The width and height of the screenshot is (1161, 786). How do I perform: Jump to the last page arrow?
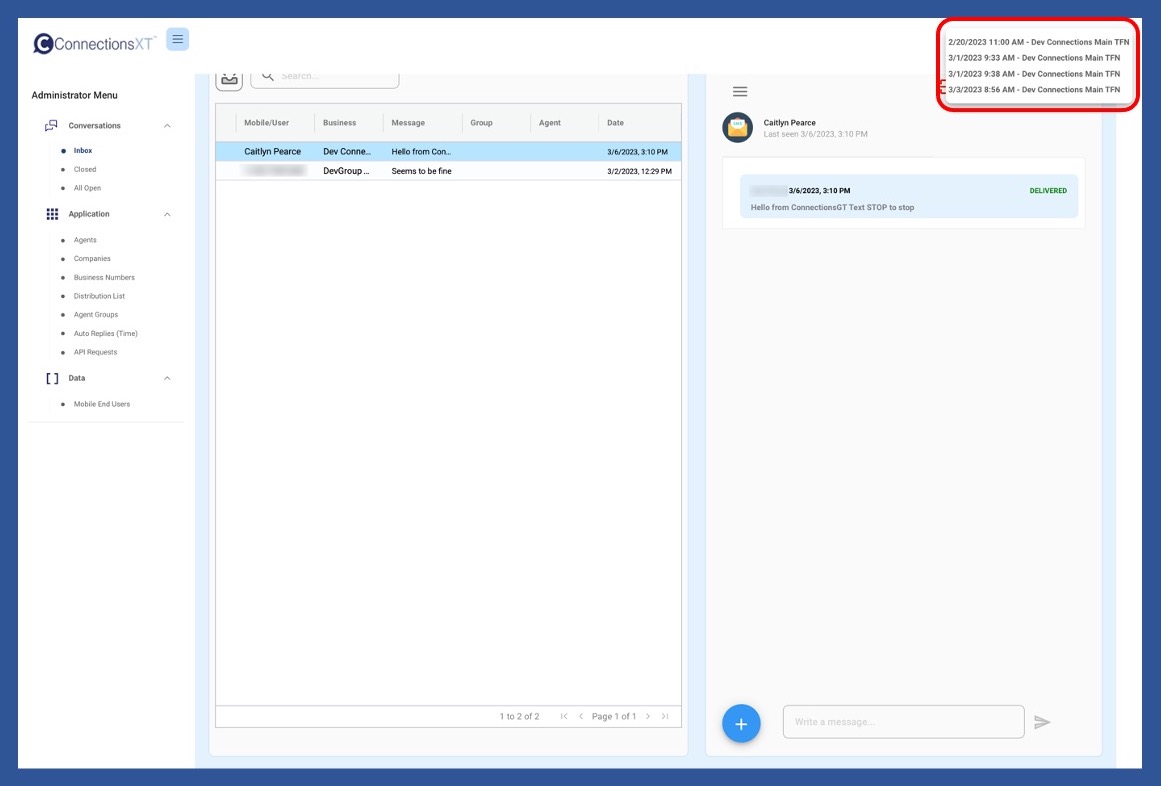[665, 716]
